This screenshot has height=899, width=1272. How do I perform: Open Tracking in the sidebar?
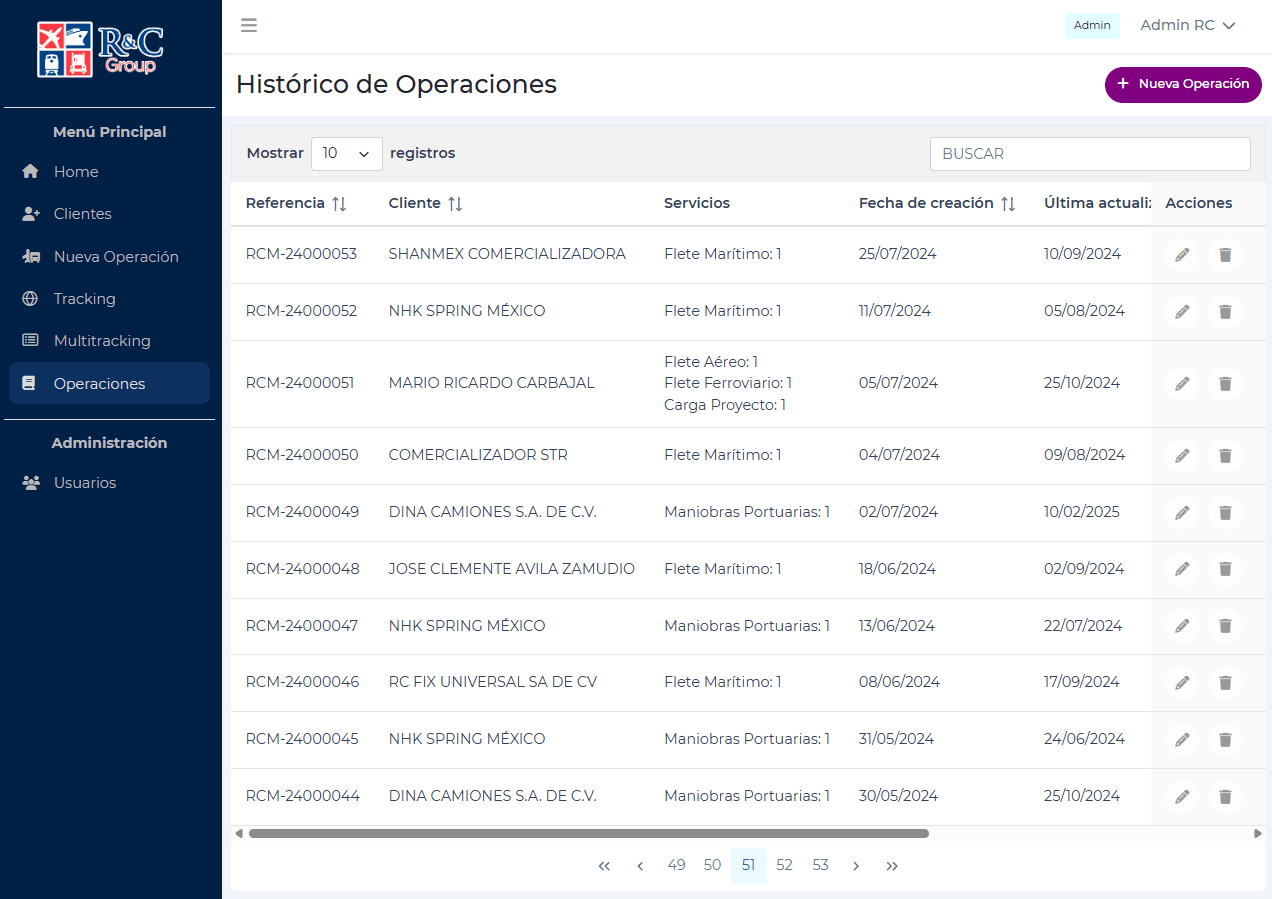coord(110,299)
